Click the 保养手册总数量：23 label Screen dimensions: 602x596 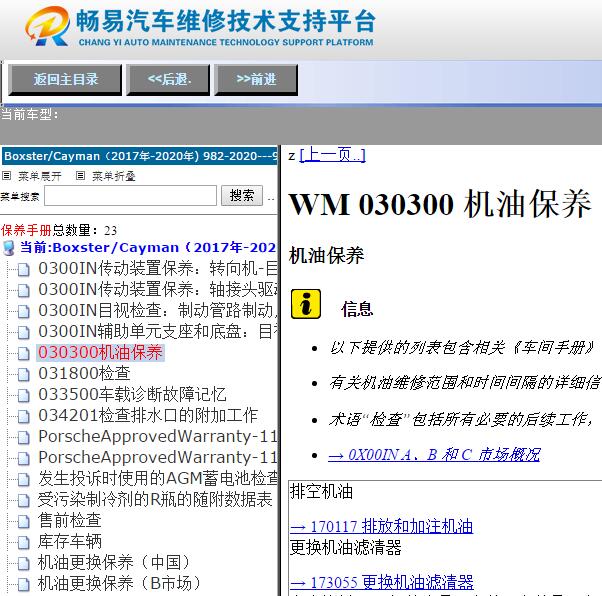[x=59, y=230]
